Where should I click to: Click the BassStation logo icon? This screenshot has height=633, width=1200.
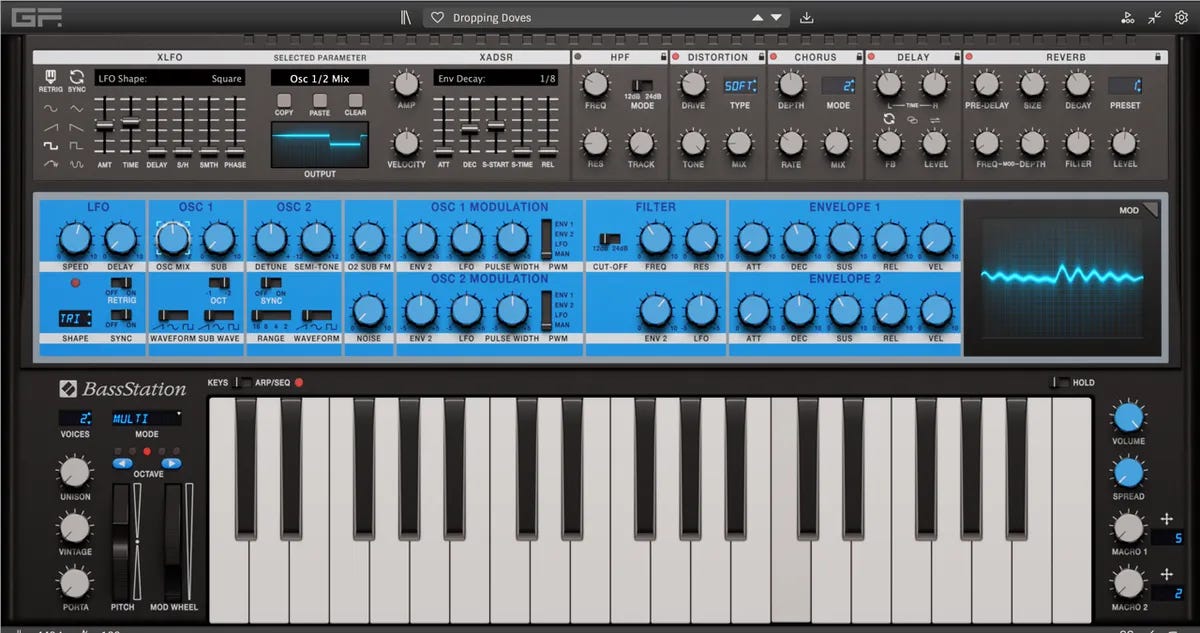67,389
